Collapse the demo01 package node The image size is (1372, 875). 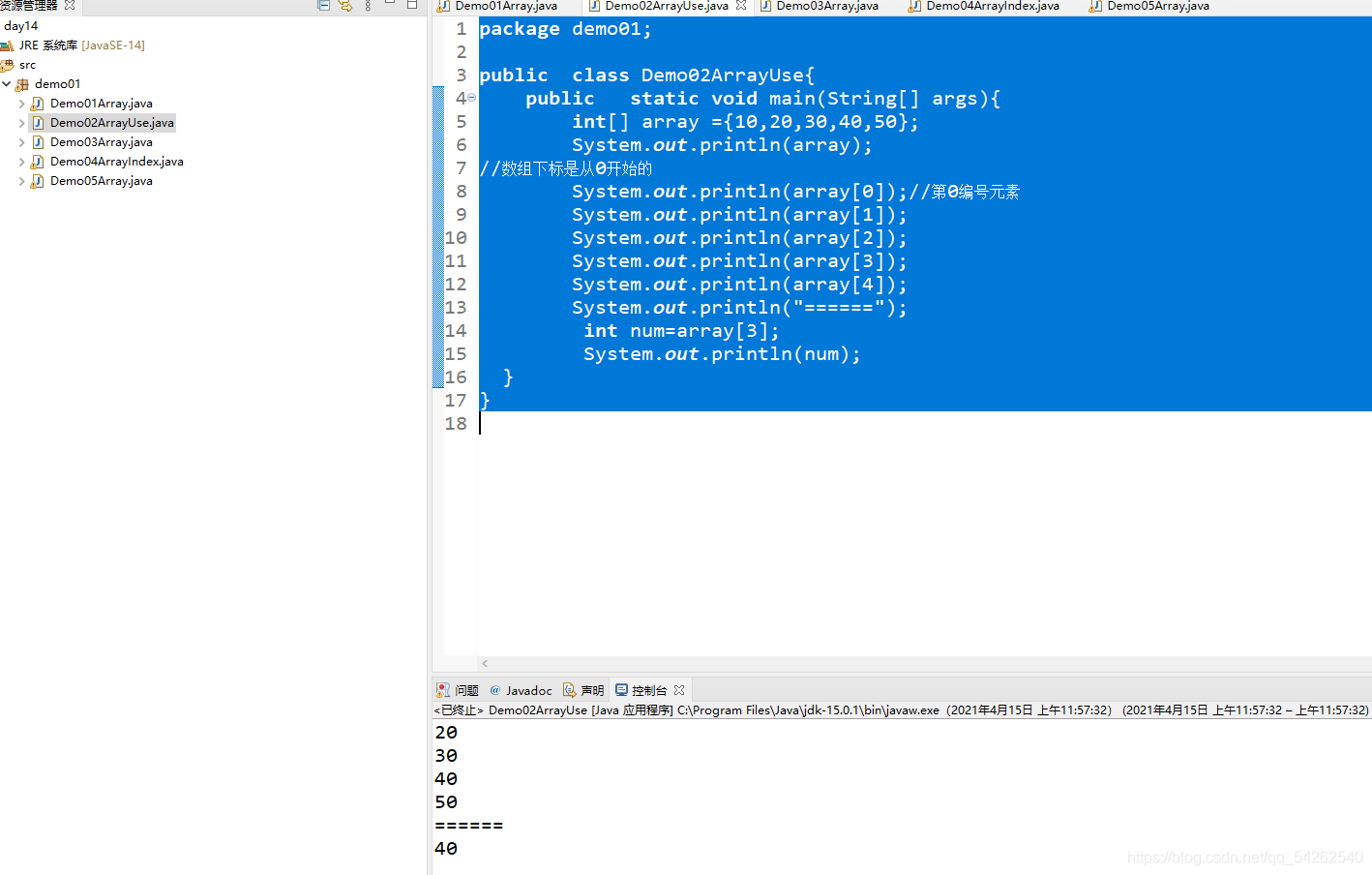(x=7, y=84)
